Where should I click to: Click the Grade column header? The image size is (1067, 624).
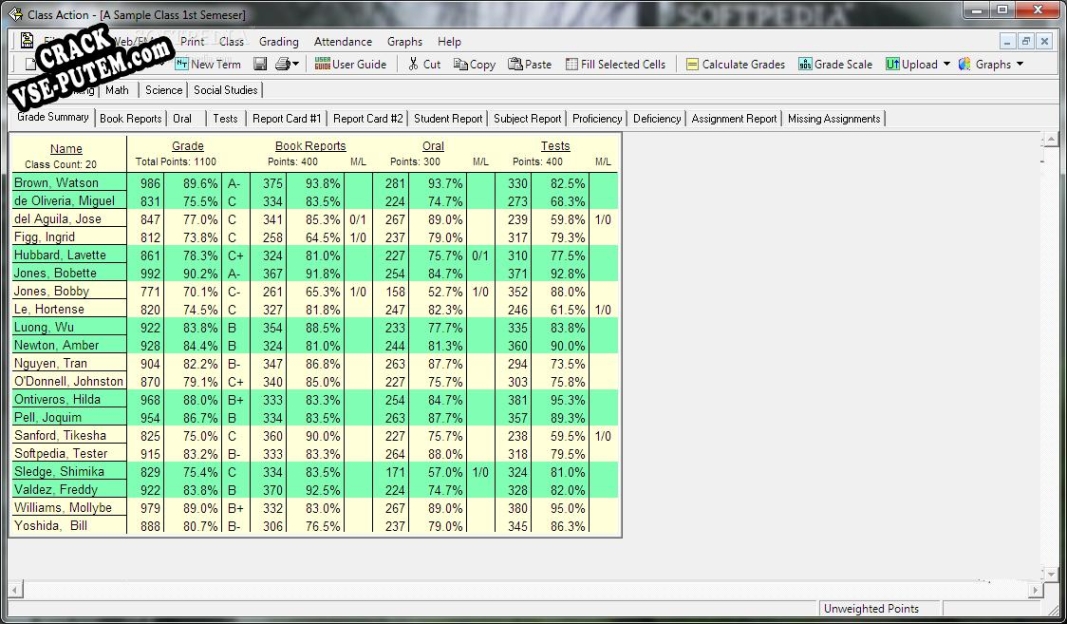click(188, 146)
